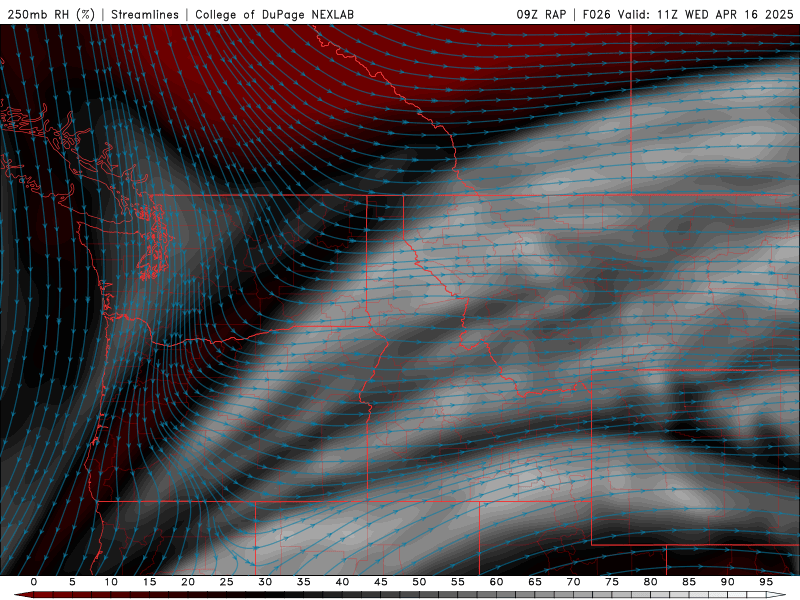Click the colorbar label '25'
This screenshot has height=600, width=800.
pyautogui.click(x=227, y=582)
